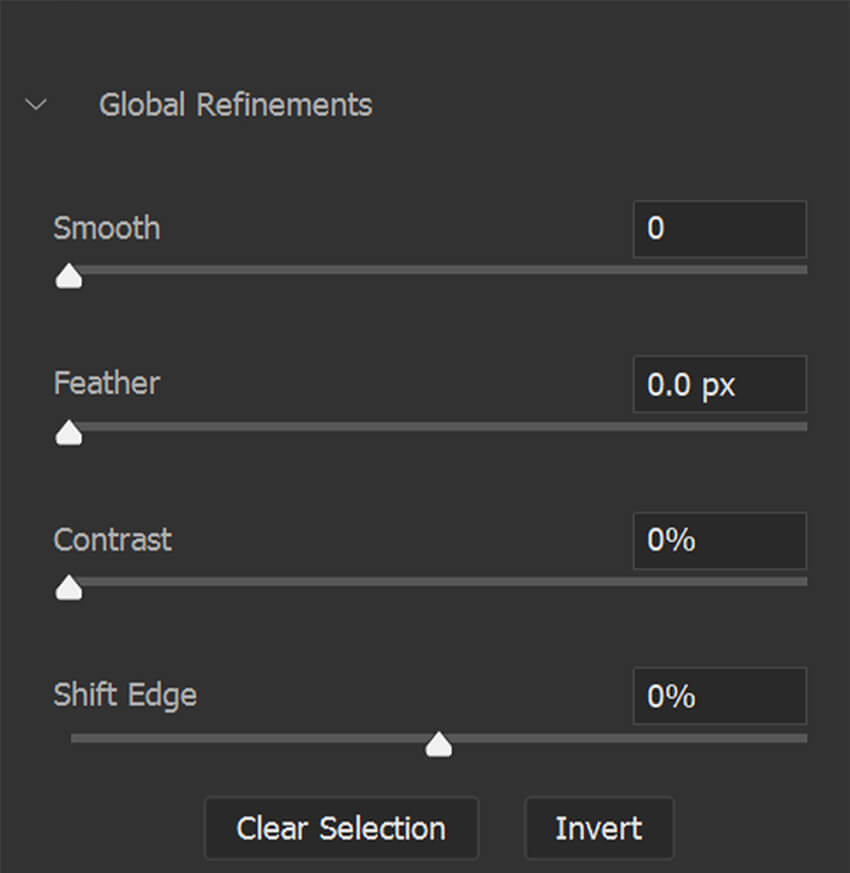This screenshot has height=873, width=850.
Task: Click the empty Smooth slider track
Action: (x=440, y=269)
